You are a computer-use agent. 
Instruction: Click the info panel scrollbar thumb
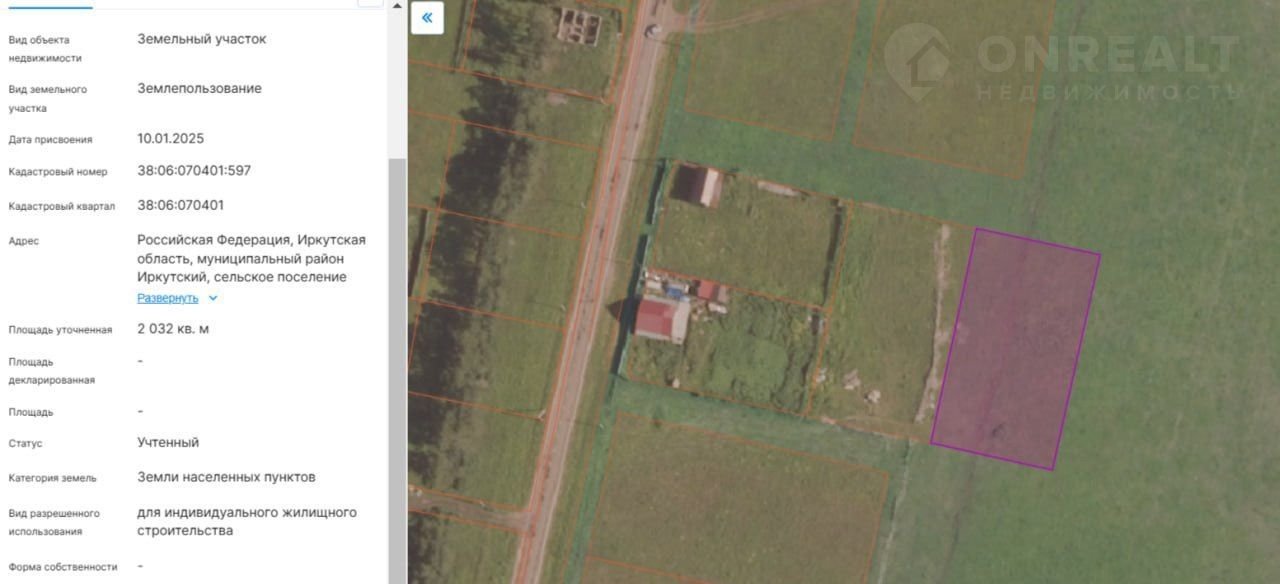[x=397, y=370]
